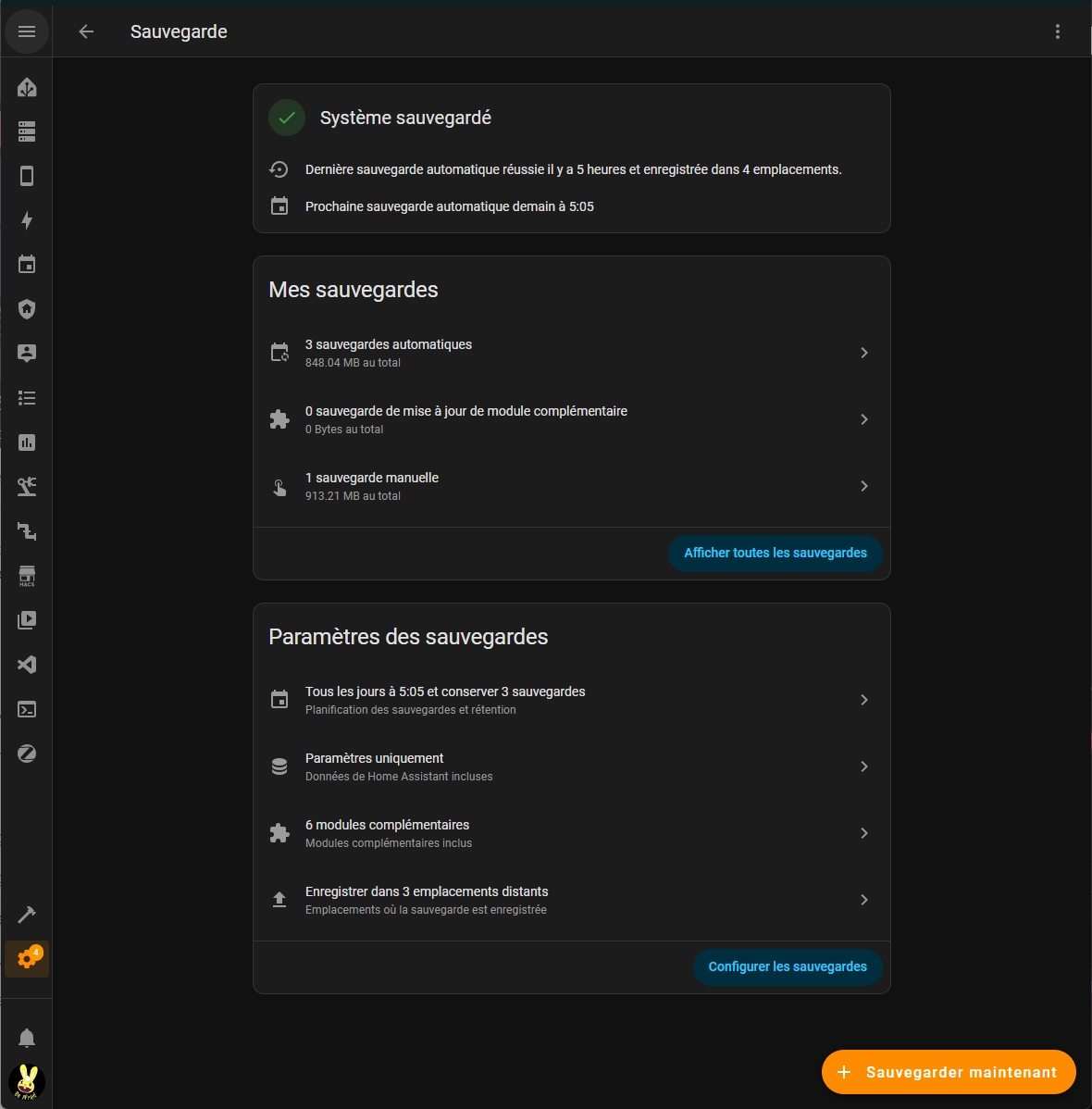Click Afficher toutes les sauvegardes

pyautogui.click(x=775, y=553)
